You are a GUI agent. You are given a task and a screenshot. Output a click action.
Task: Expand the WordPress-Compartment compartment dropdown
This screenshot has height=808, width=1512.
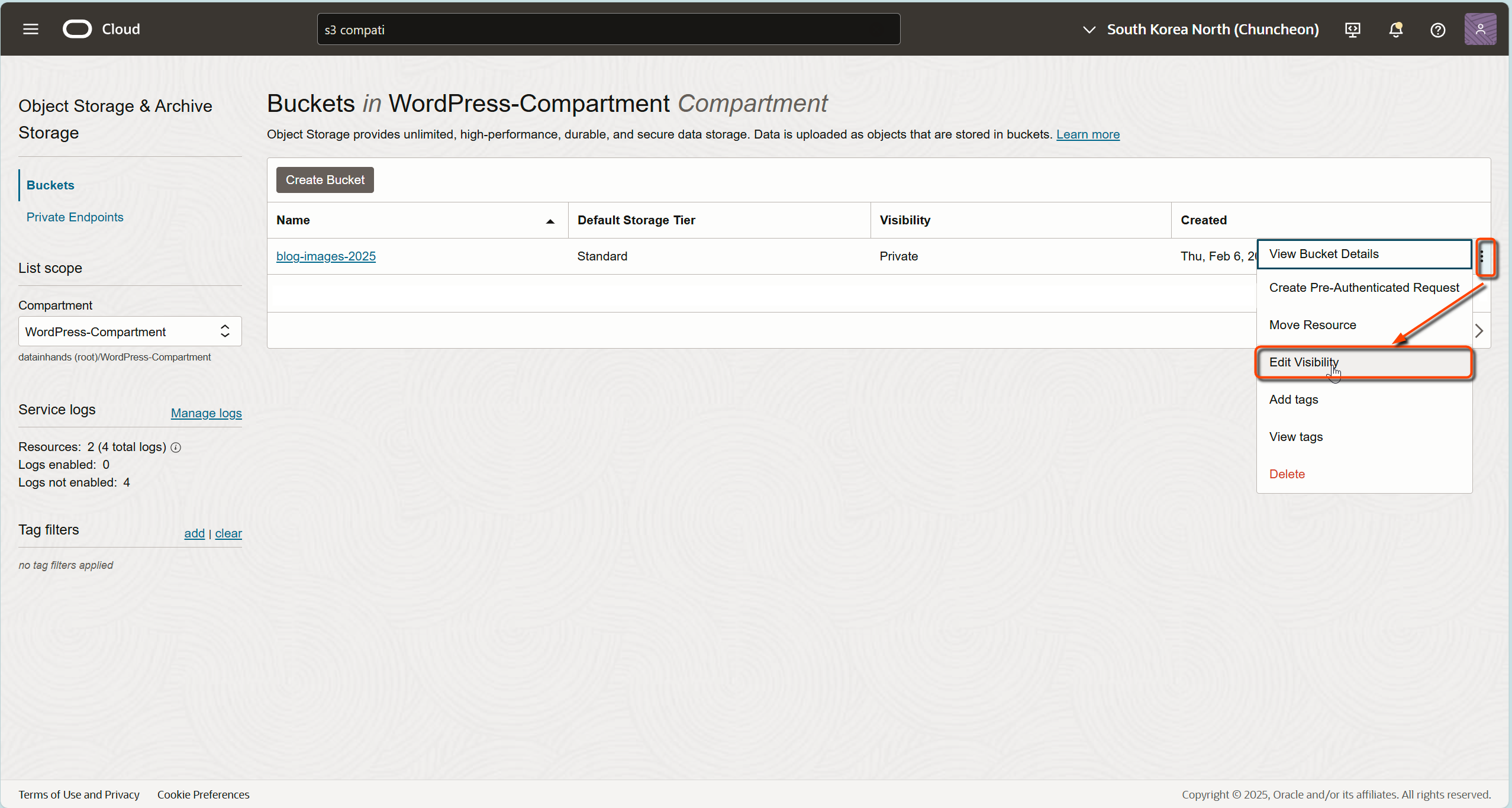point(130,331)
